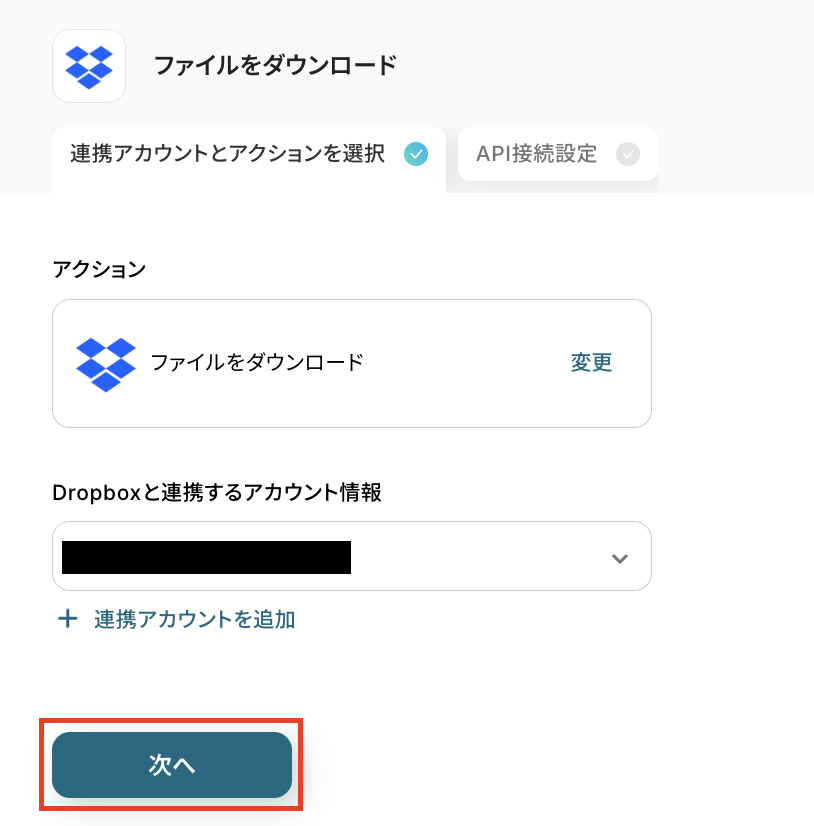Click empty space inside the account selector field

tap(479, 556)
